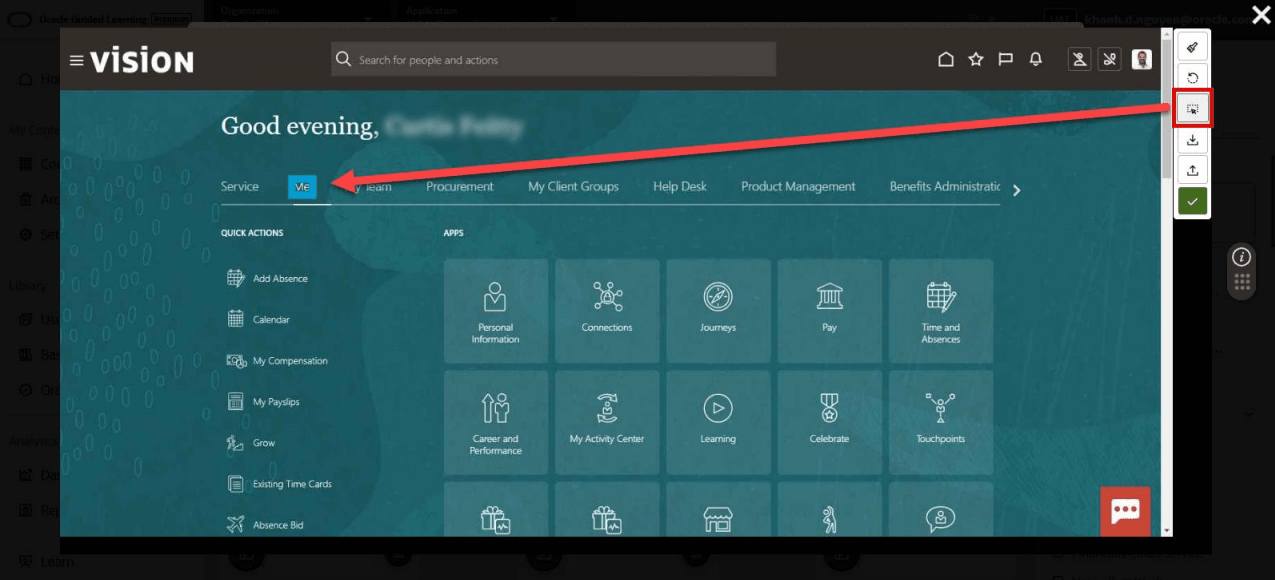Open the red chat assistant button
Screen dimensions: 1275x580
point(1125,511)
